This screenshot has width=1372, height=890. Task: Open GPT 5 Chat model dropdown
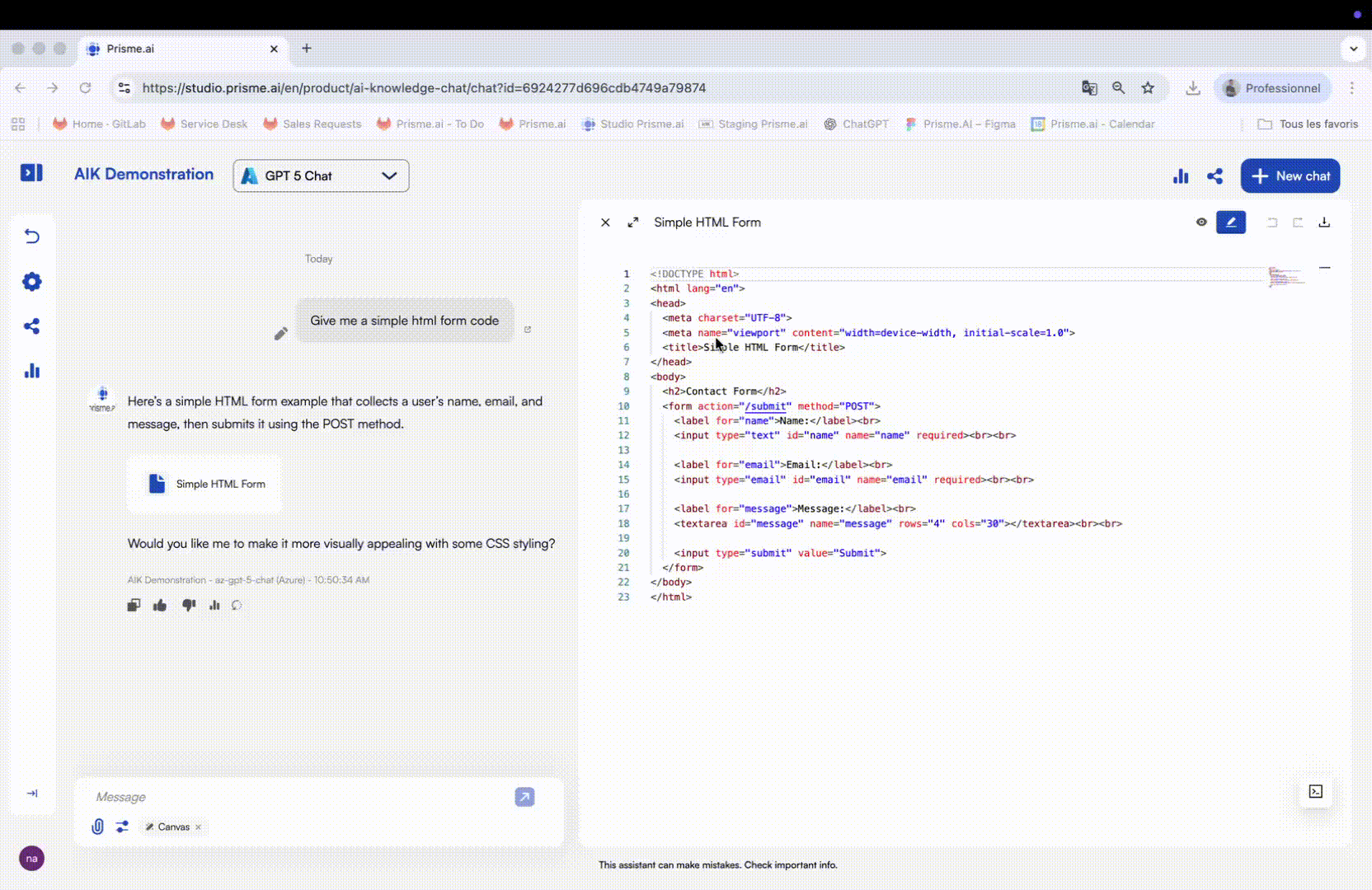pos(321,176)
